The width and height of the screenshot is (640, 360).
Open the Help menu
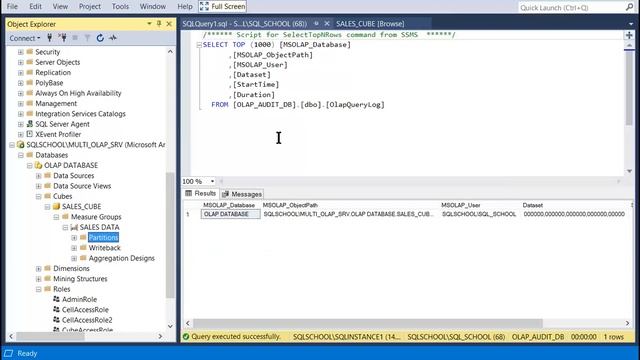click(184, 7)
